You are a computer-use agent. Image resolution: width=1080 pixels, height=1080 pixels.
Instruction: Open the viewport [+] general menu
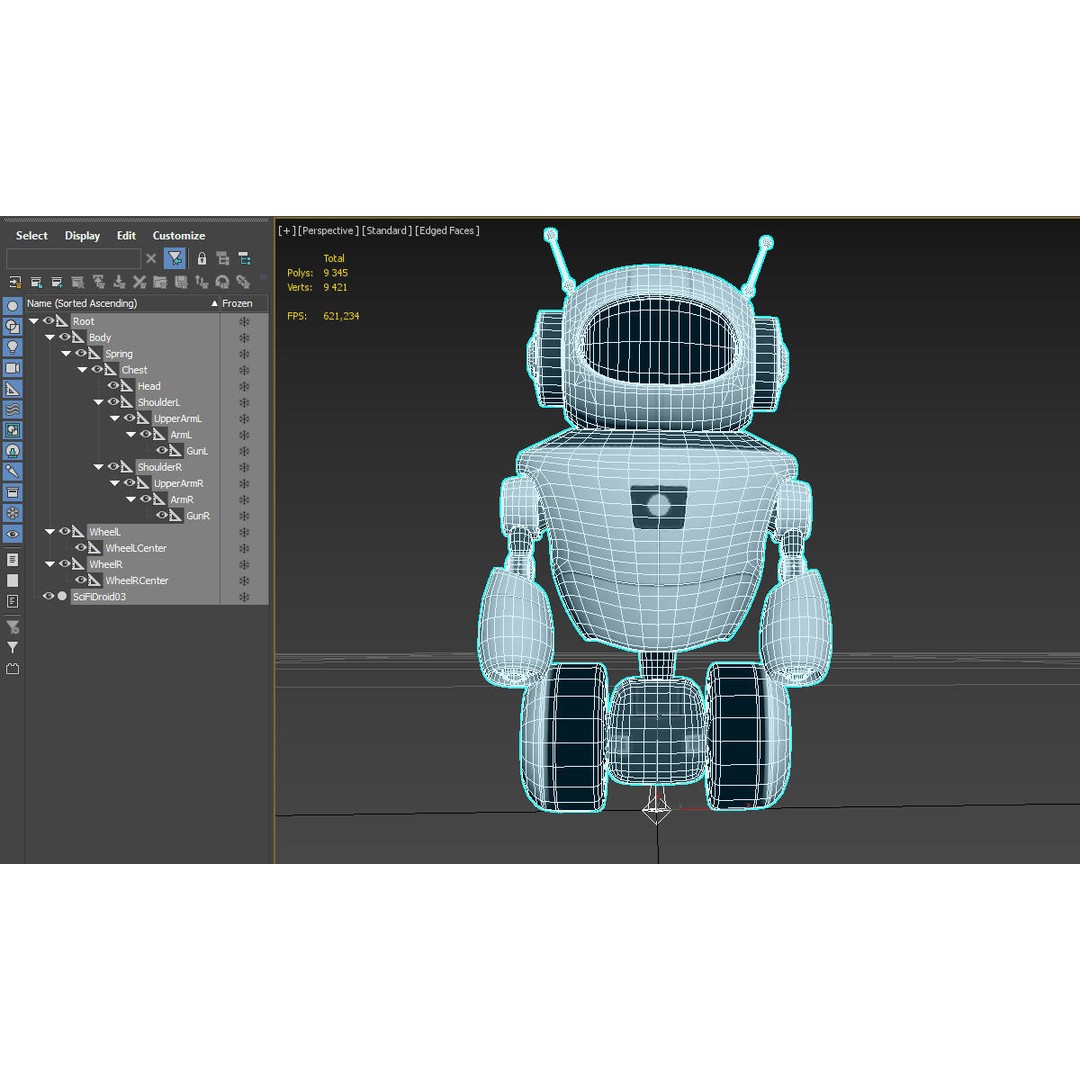pos(287,231)
